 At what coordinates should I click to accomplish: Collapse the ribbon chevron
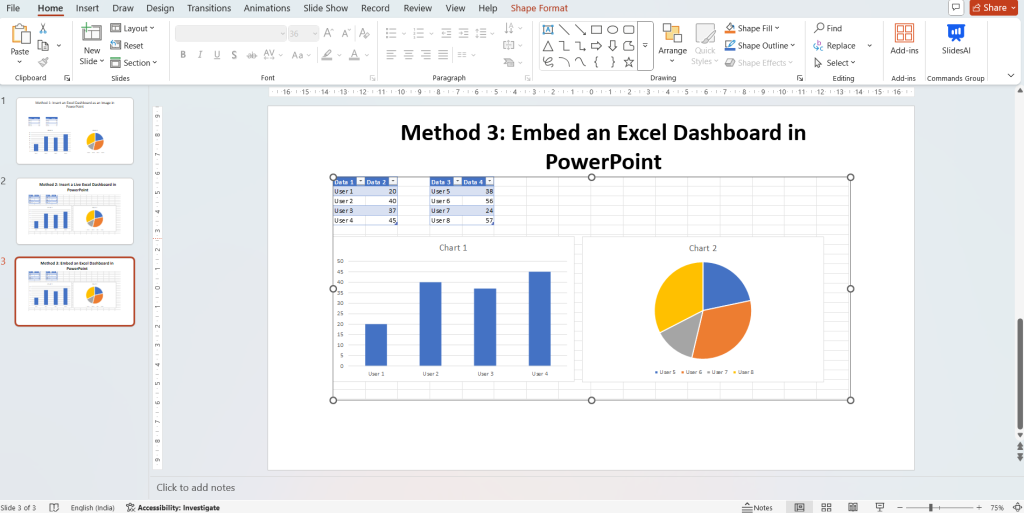1011,76
